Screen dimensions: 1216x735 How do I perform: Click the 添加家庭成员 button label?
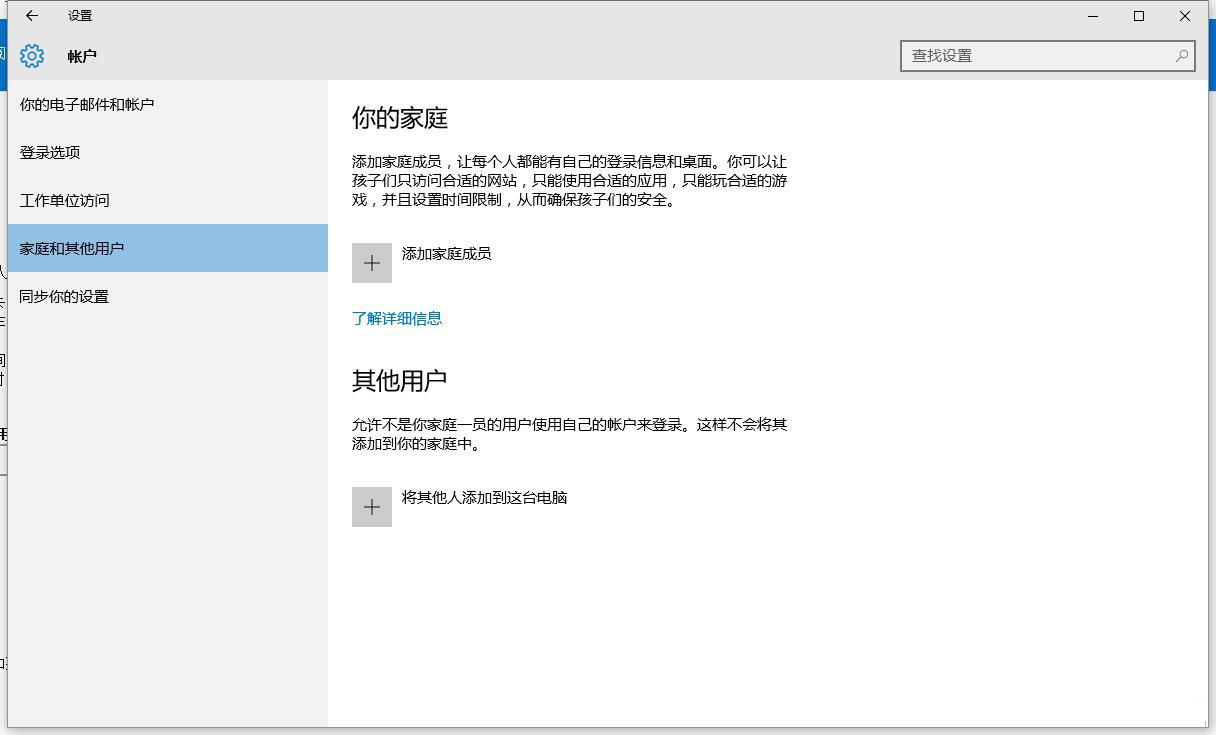click(x=447, y=254)
